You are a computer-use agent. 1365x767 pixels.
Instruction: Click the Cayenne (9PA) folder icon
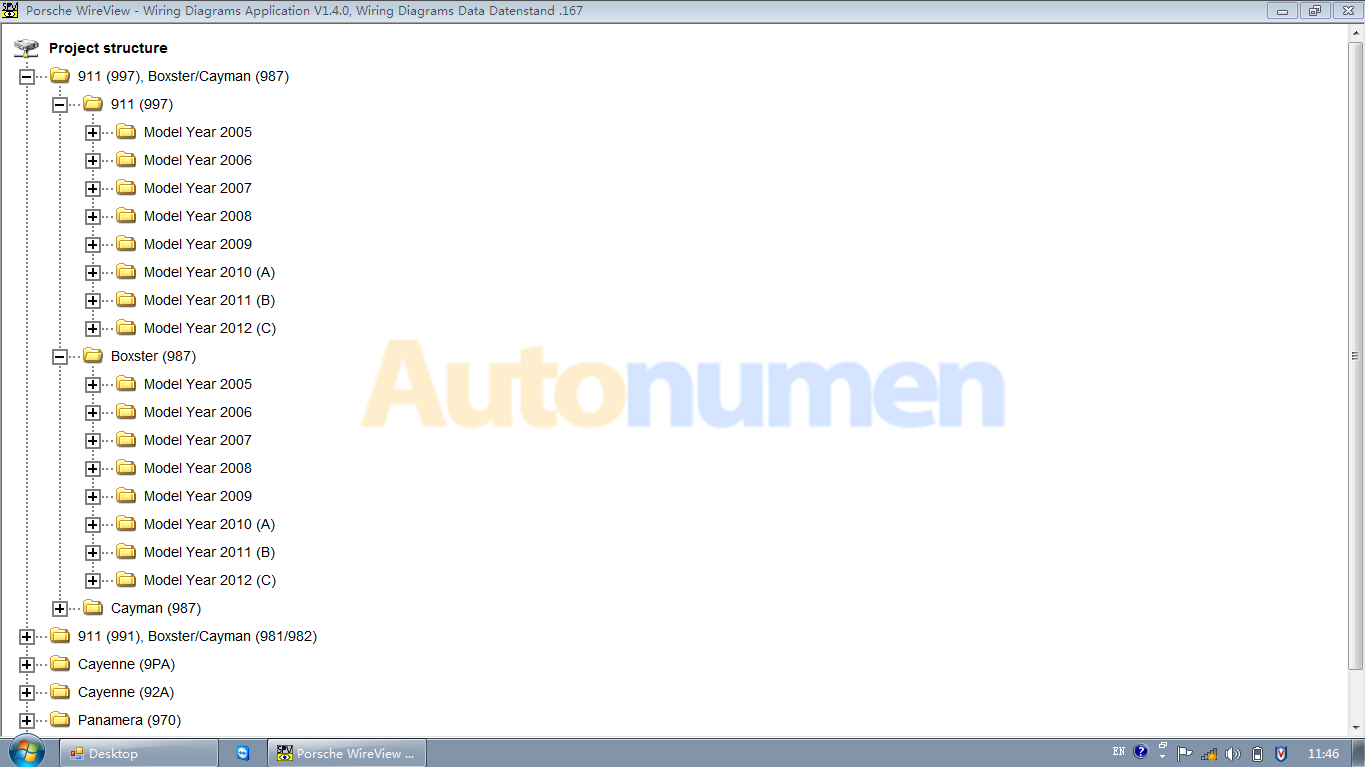point(60,663)
